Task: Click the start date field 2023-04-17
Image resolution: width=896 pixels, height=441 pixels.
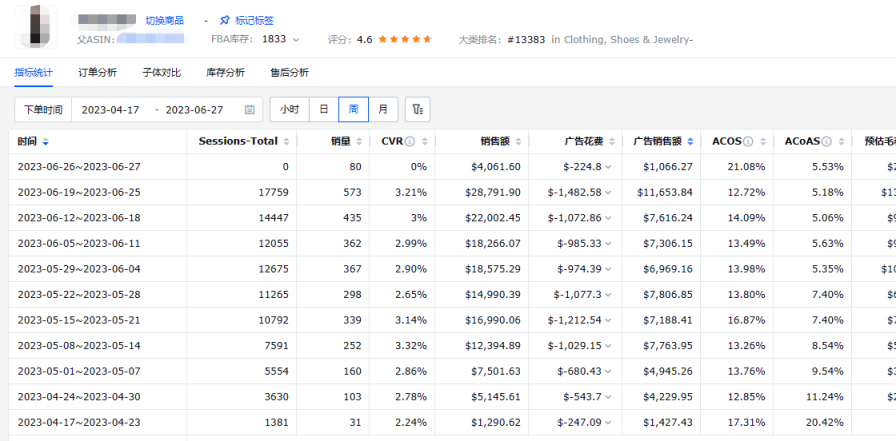Action: (110, 109)
